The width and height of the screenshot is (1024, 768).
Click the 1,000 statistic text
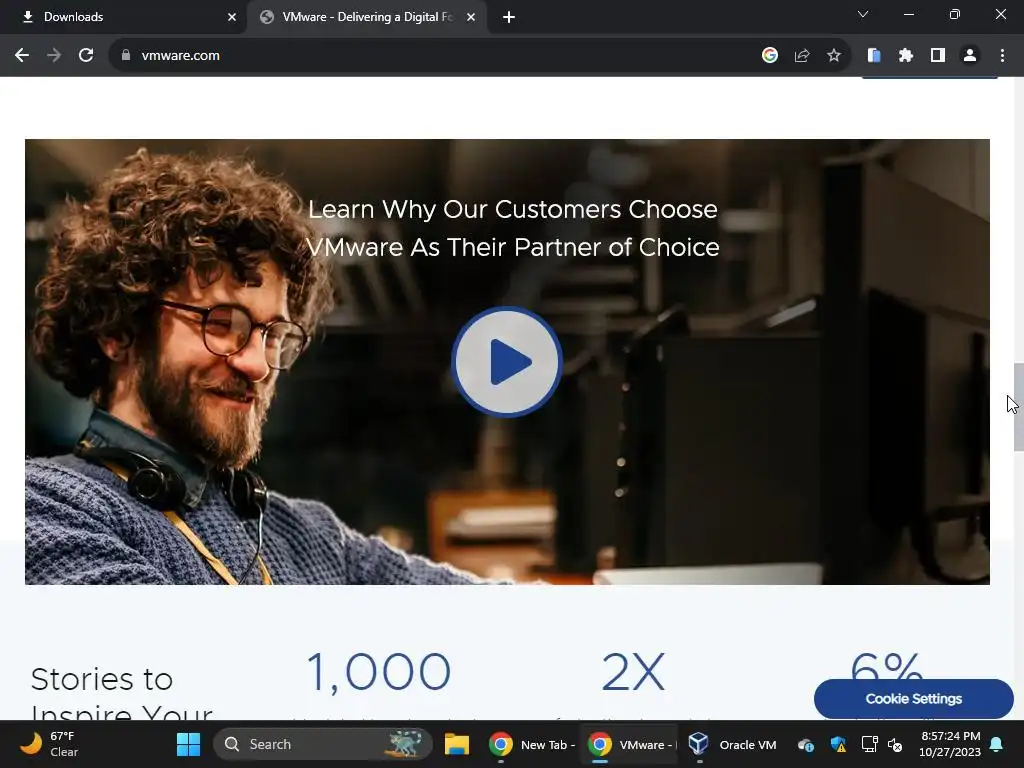[379, 672]
